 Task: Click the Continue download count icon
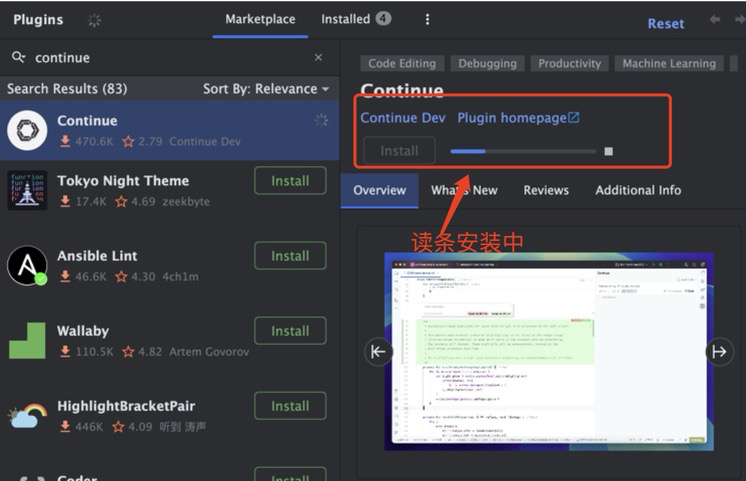click(65, 141)
